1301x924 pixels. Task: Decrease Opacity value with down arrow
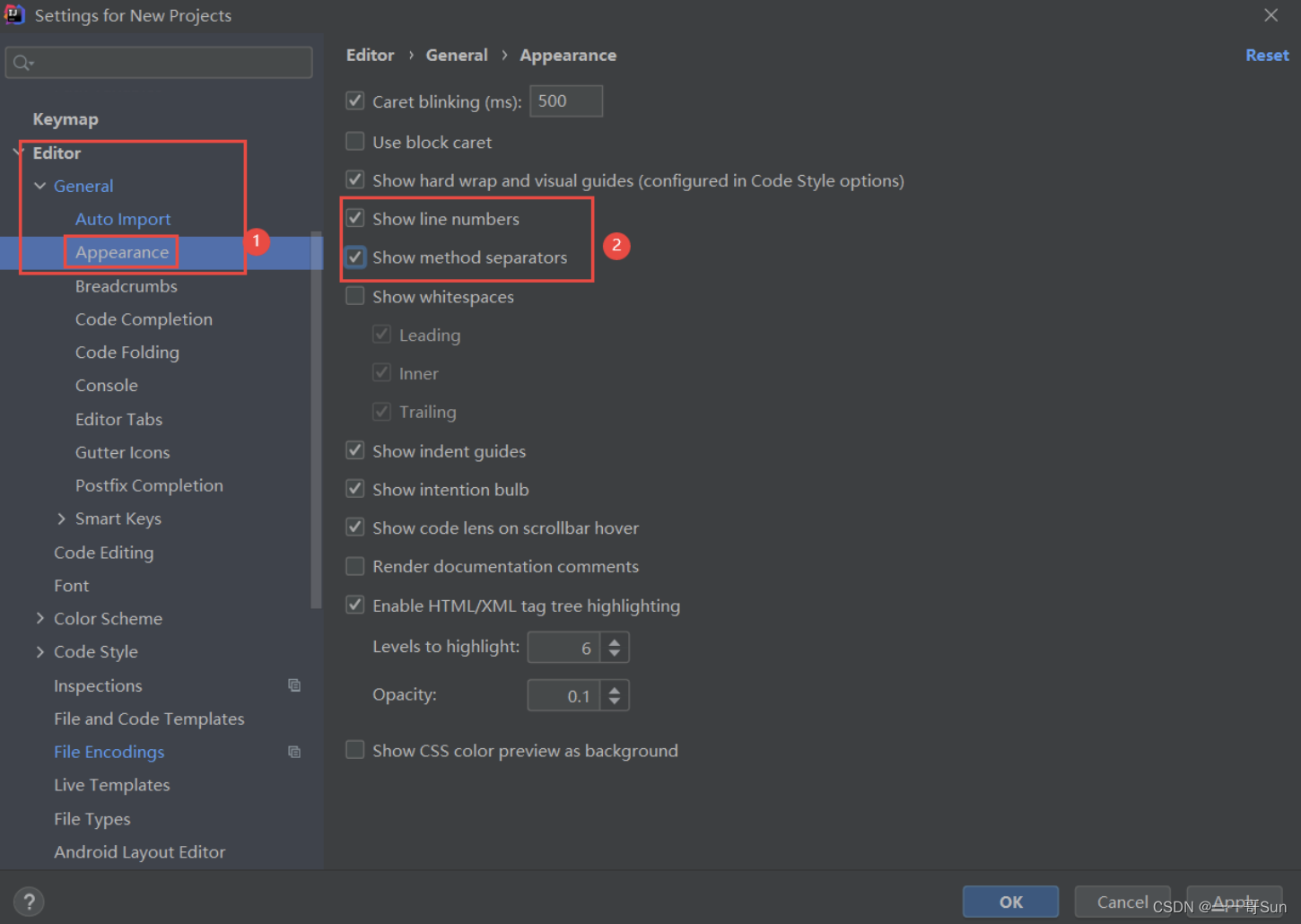tap(615, 702)
